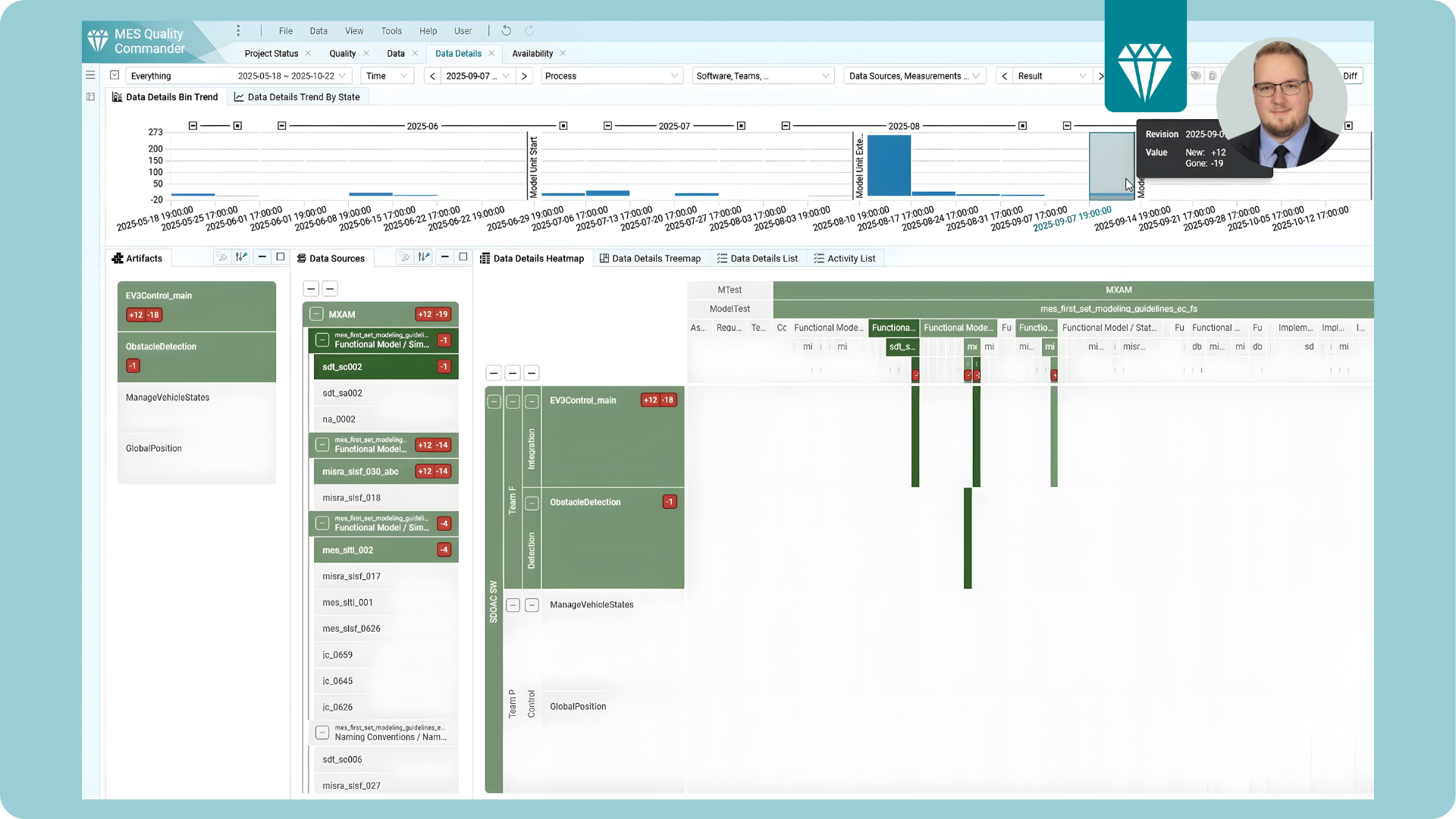Toggle the 2025-06 range end marker

tap(563, 126)
